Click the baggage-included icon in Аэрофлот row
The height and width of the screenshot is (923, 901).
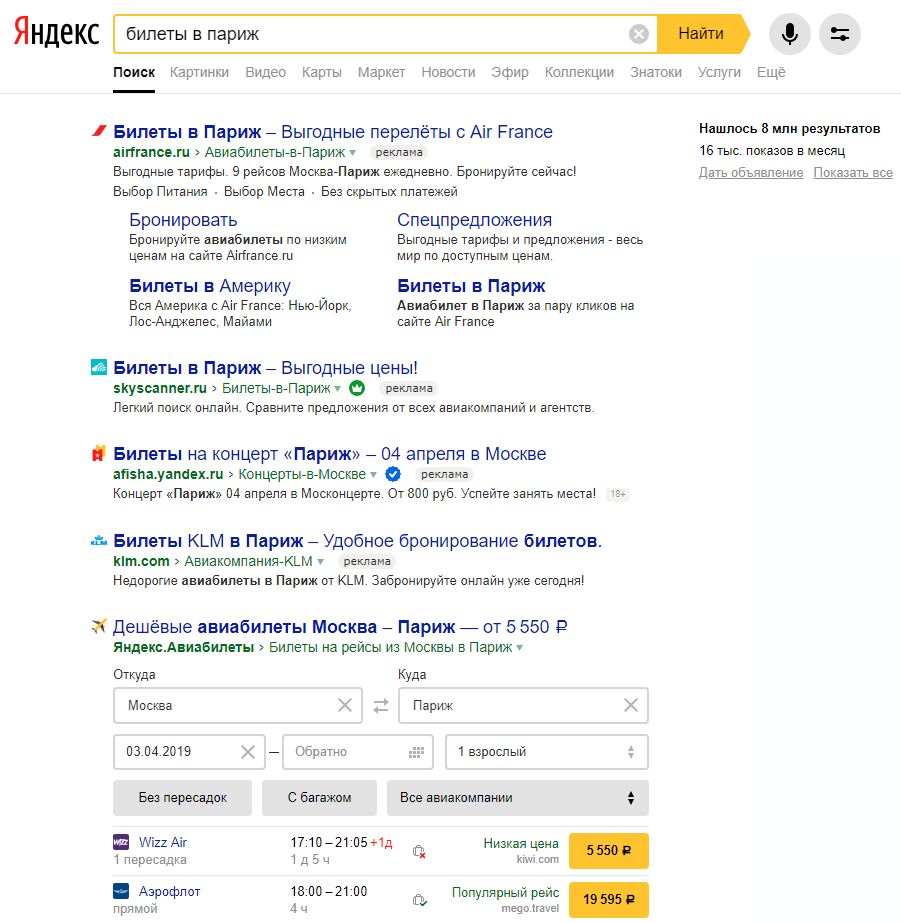[x=419, y=900]
